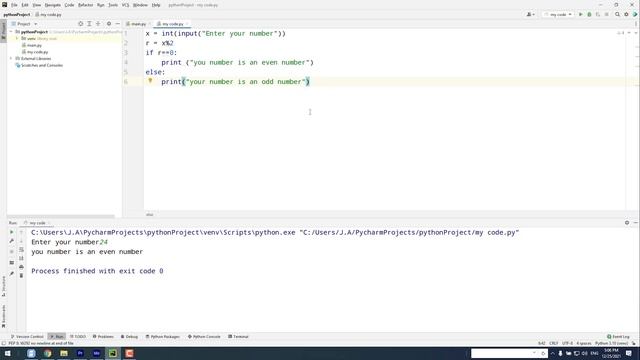Open the Edit menu
640x360 pixels.
point(25,5)
